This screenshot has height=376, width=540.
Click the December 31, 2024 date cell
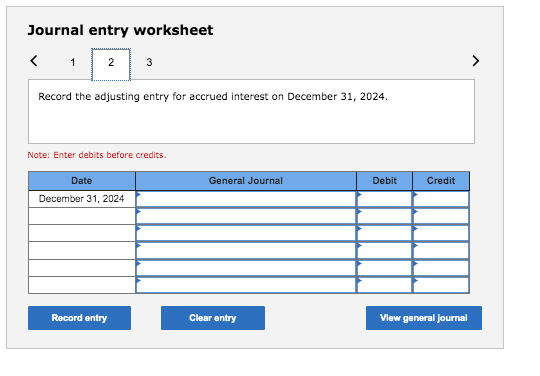pos(82,199)
